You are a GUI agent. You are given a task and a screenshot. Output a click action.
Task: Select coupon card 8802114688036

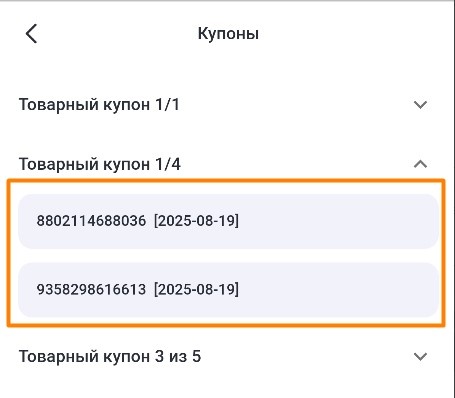coord(228,221)
